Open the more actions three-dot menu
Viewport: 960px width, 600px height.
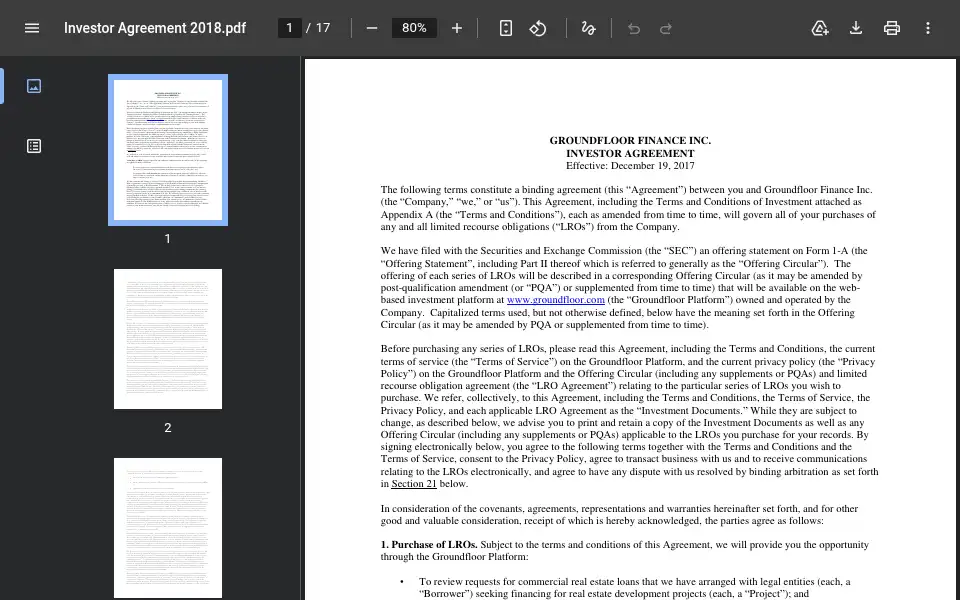pos(928,28)
